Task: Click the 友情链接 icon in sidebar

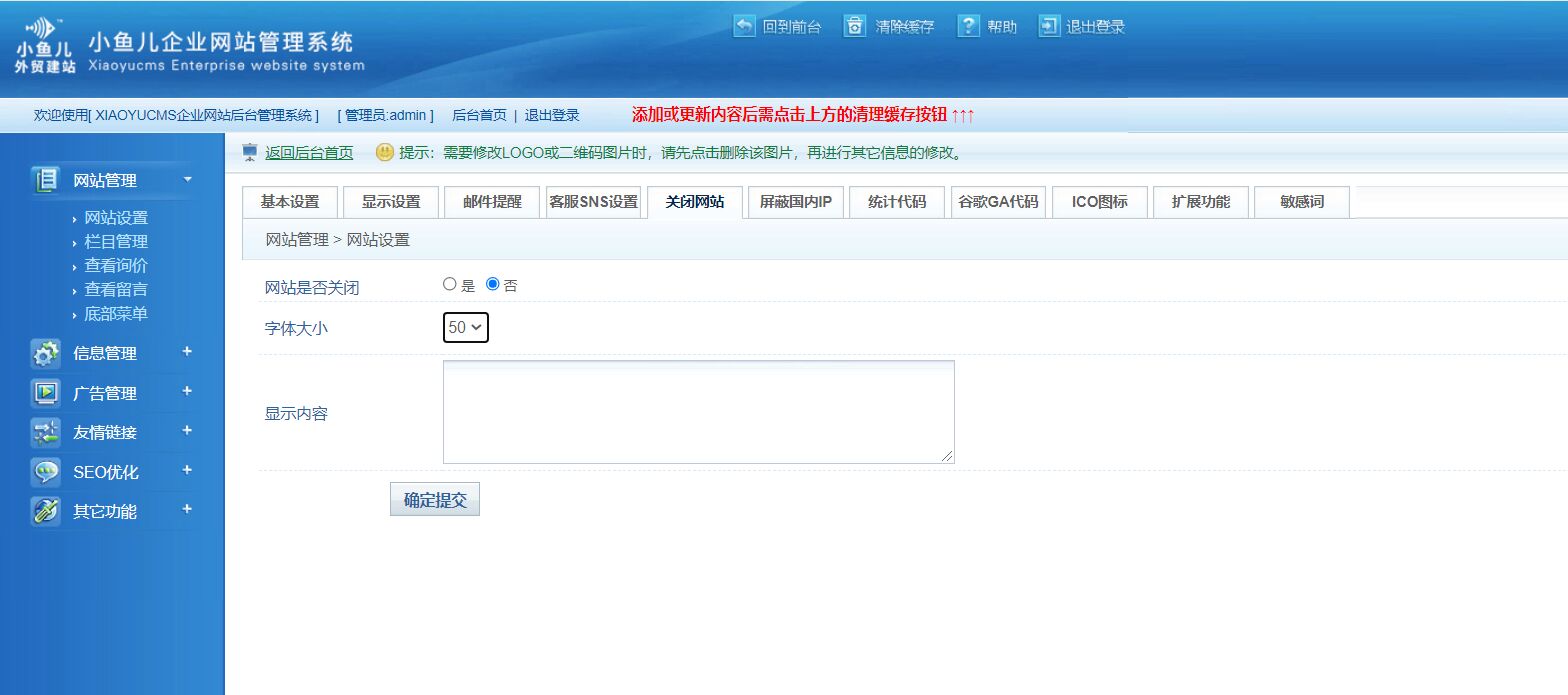Action: [x=46, y=432]
